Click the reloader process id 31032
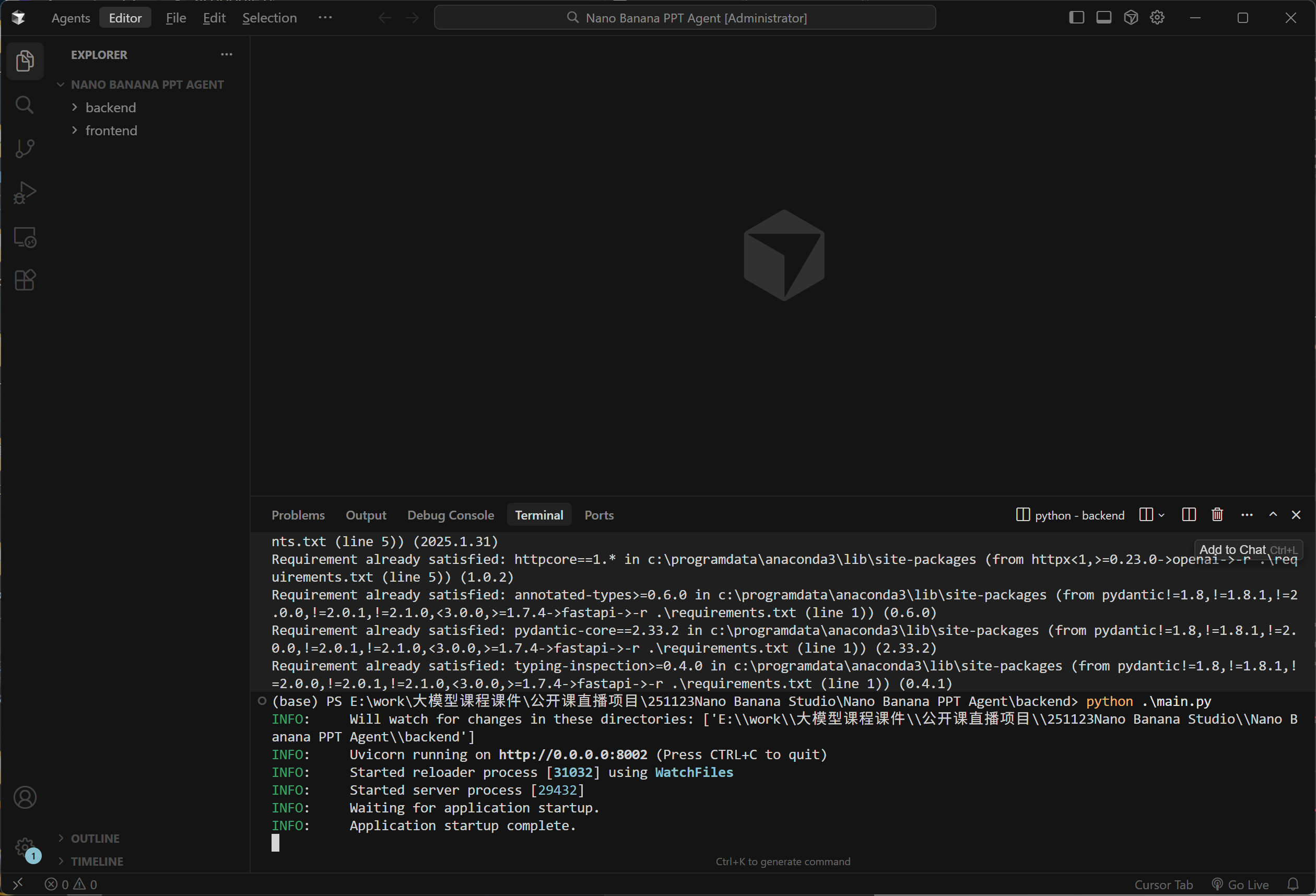The width and height of the screenshot is (1316, 896). point(572,772)
